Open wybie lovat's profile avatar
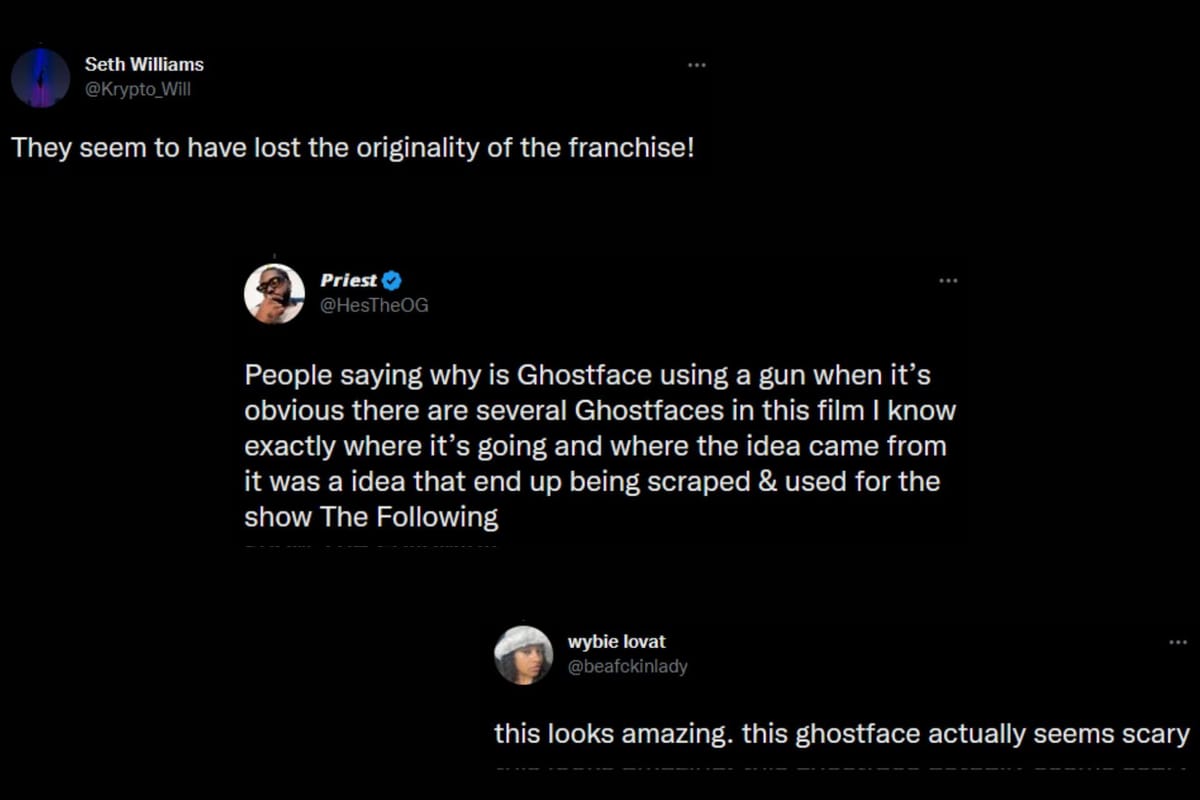1200x800 pixels. click(x=523, y=654)
